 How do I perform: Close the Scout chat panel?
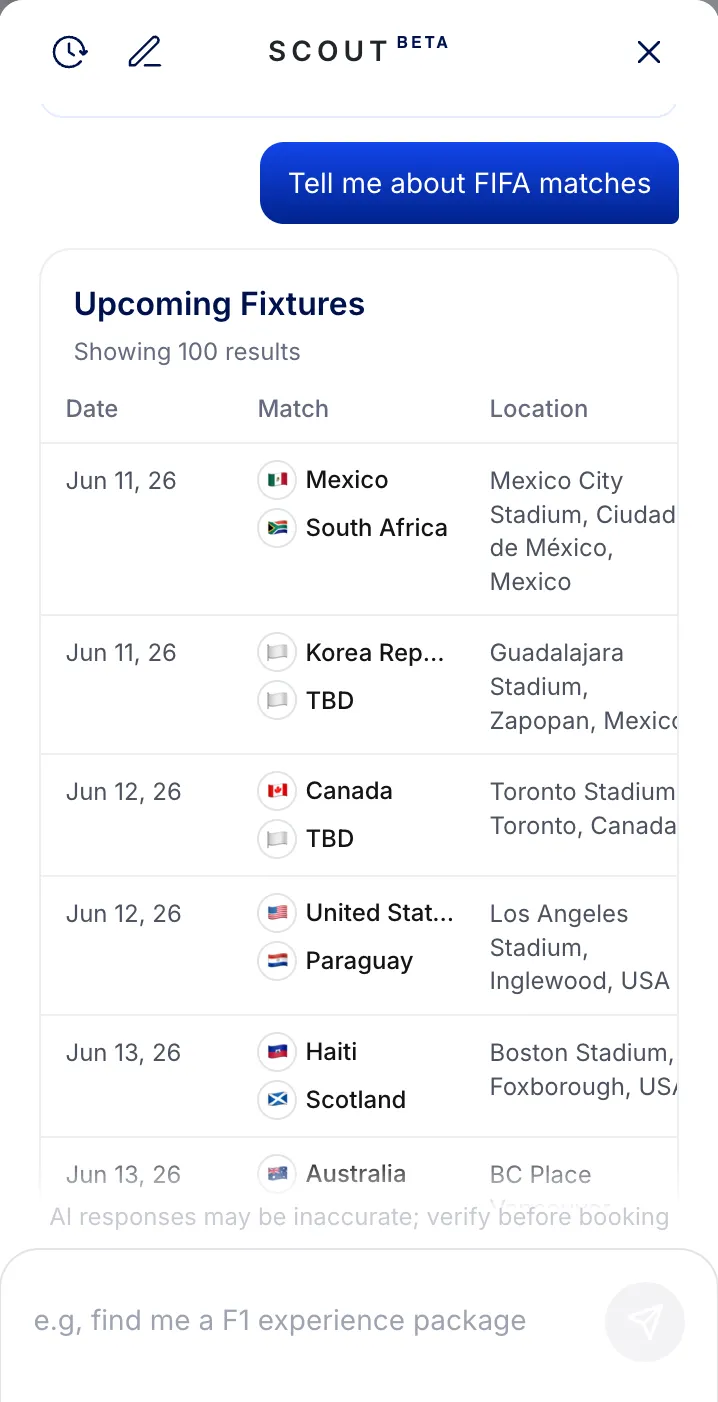click(648, 52)
